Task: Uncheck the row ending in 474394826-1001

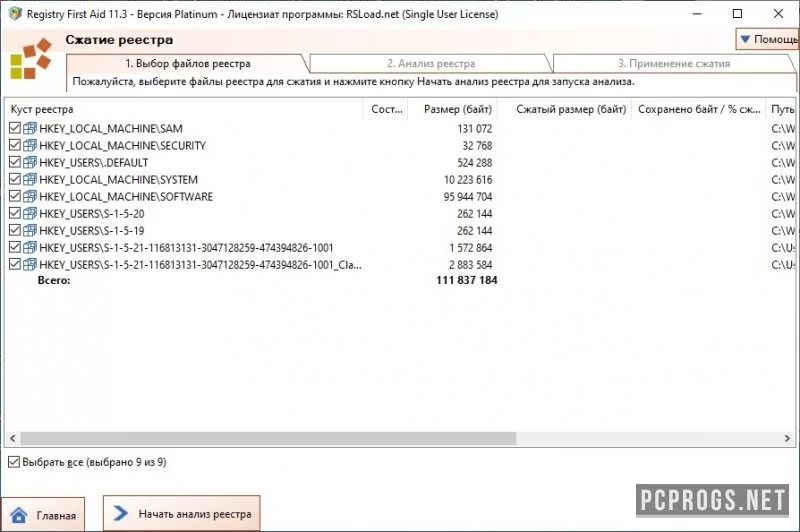Action: 15,247
